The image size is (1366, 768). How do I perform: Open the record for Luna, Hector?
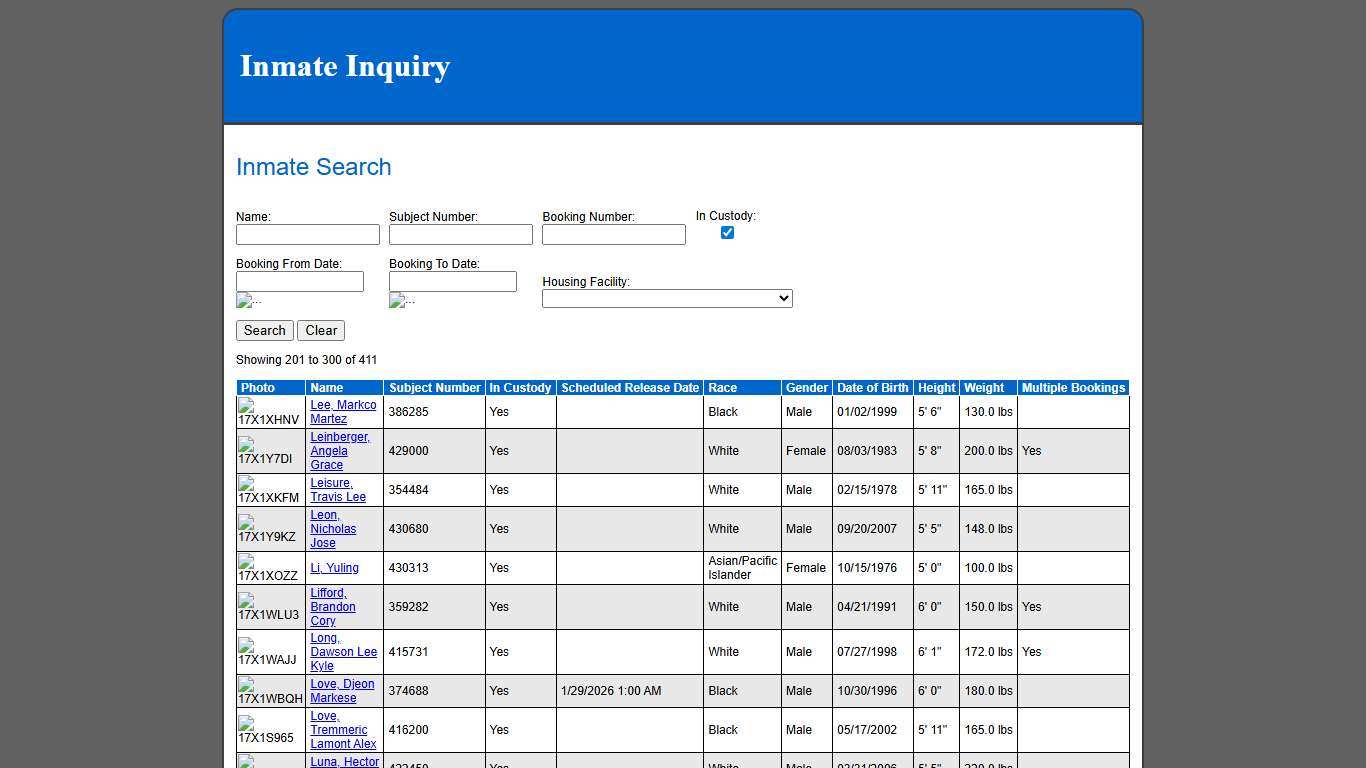pos(344,762)
